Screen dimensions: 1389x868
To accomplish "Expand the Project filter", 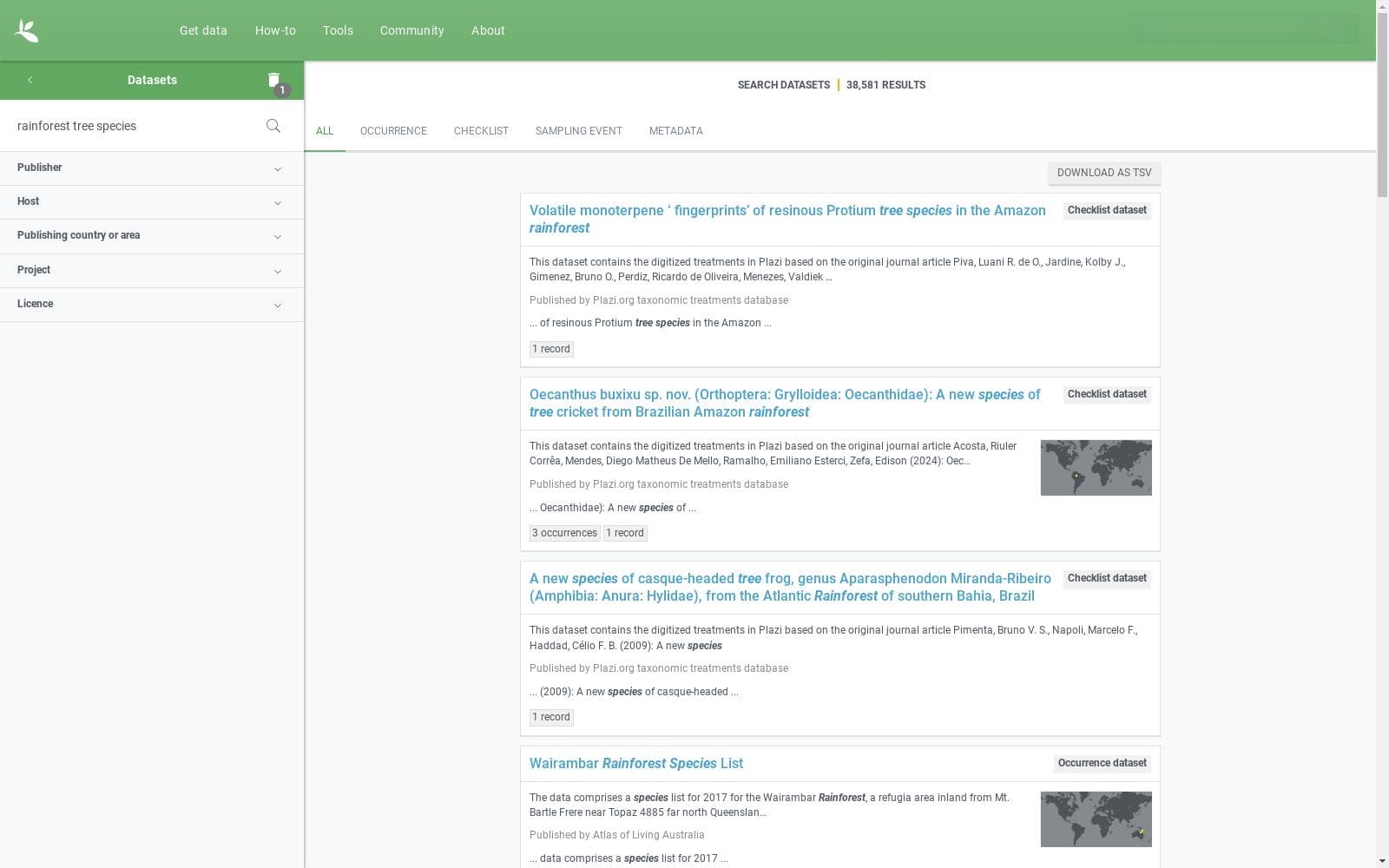I will pyautogui.click(x=152, y=270).
